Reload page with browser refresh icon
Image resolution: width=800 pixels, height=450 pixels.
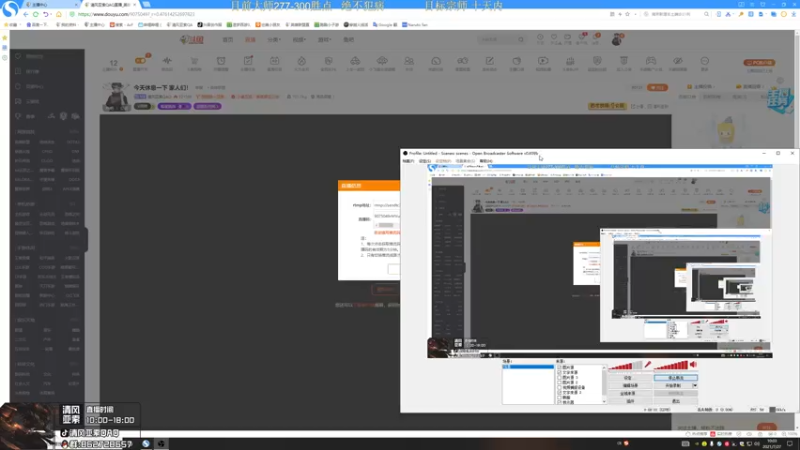point(36,14)
